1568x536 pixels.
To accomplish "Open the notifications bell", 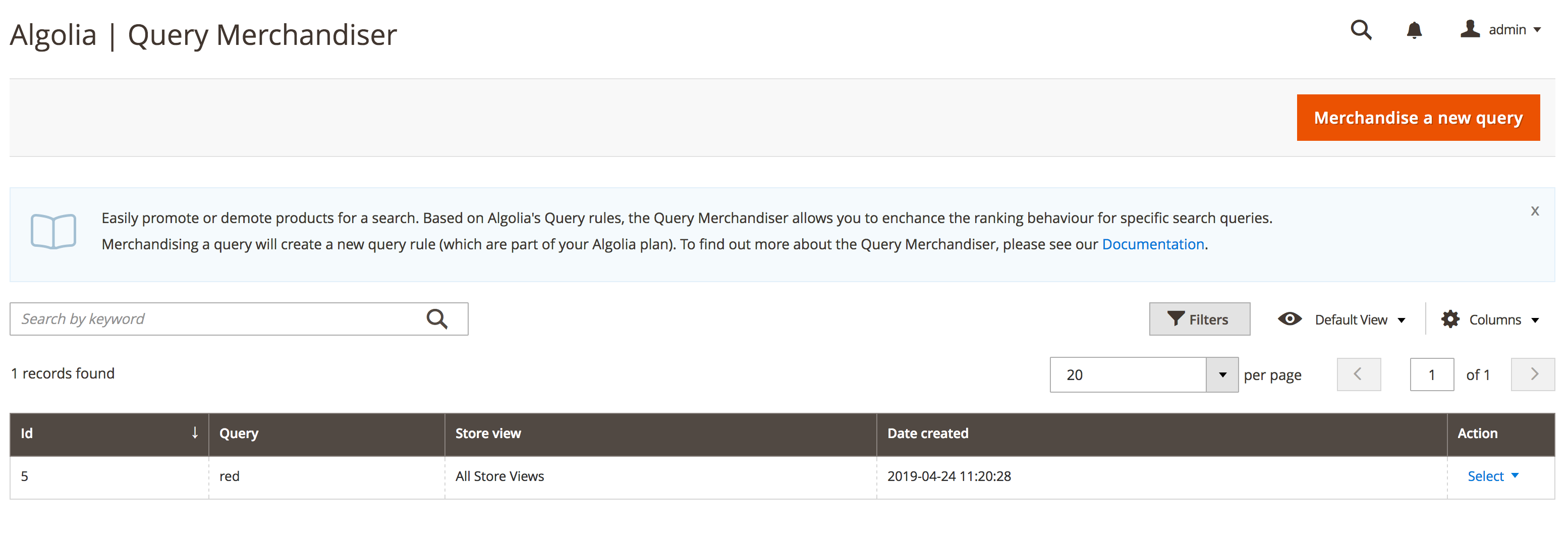I will [1415, 30].
